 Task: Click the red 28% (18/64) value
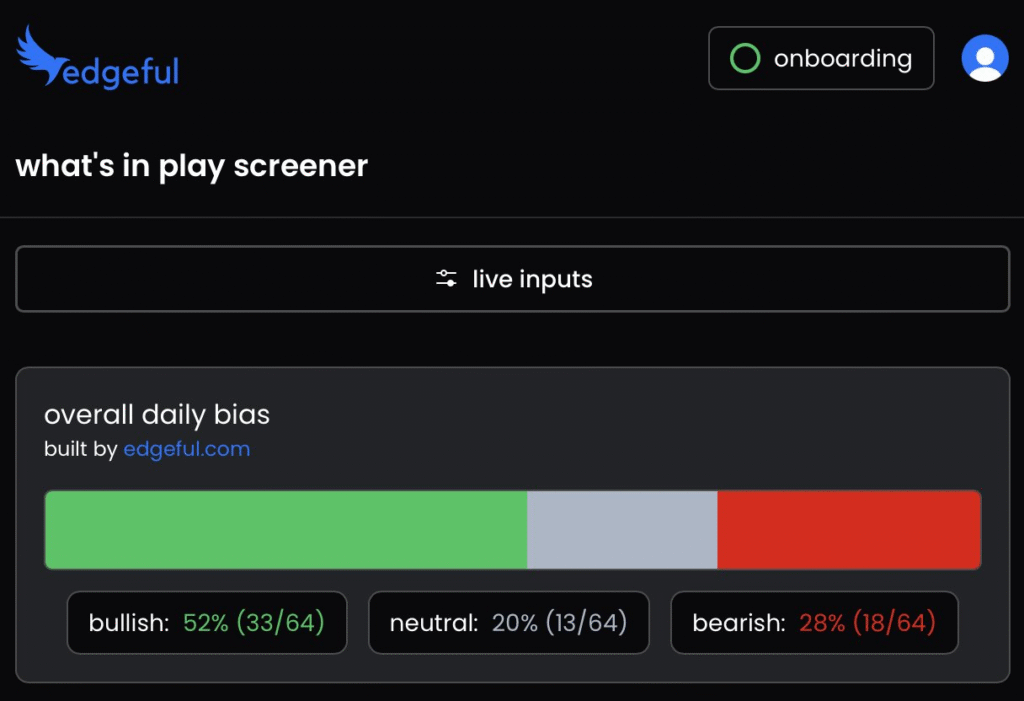[867, 623]
